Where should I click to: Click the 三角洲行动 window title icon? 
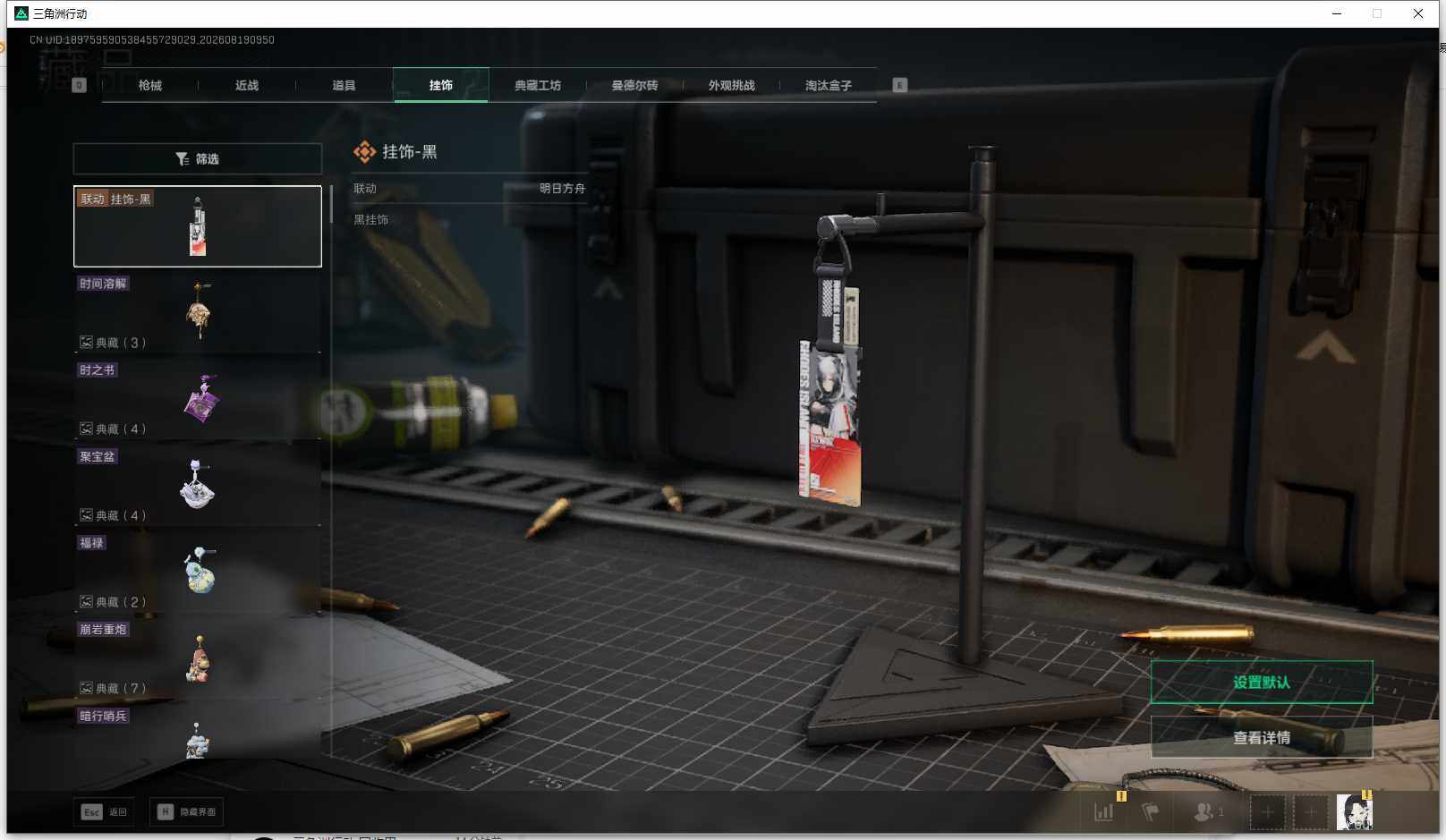21,13
